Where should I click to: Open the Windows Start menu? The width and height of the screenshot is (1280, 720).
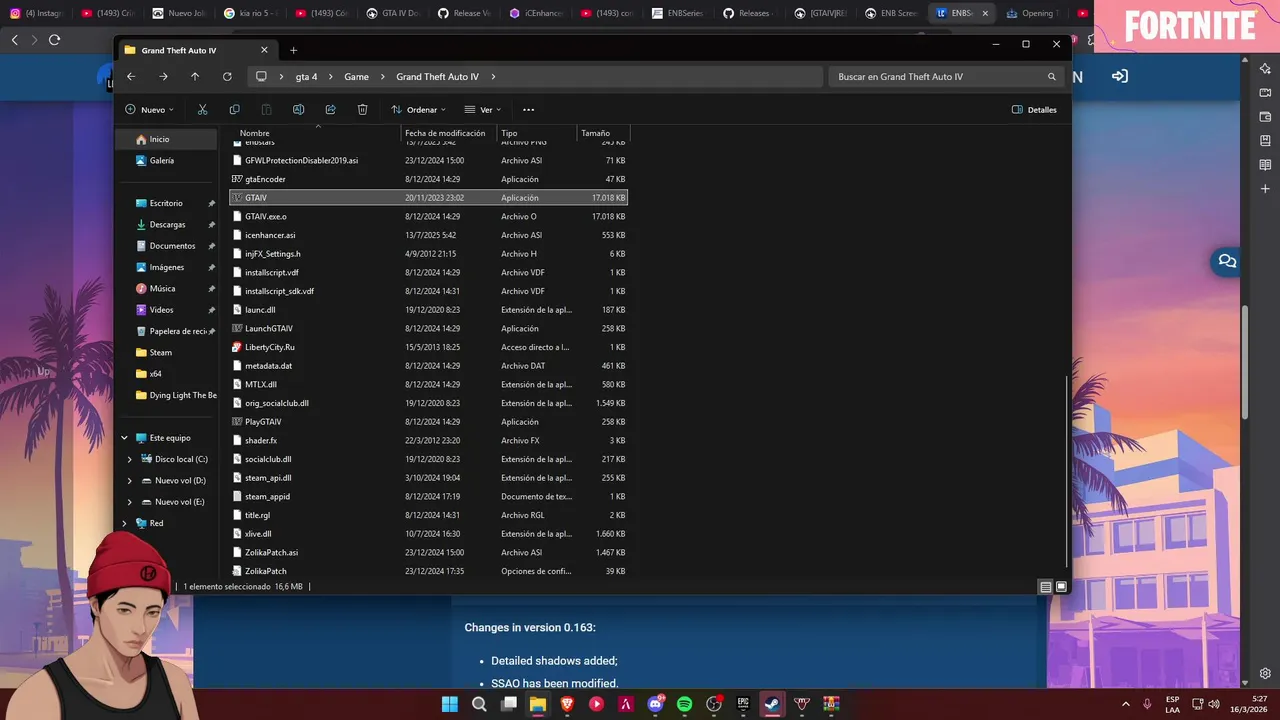[x=450, y=704]
